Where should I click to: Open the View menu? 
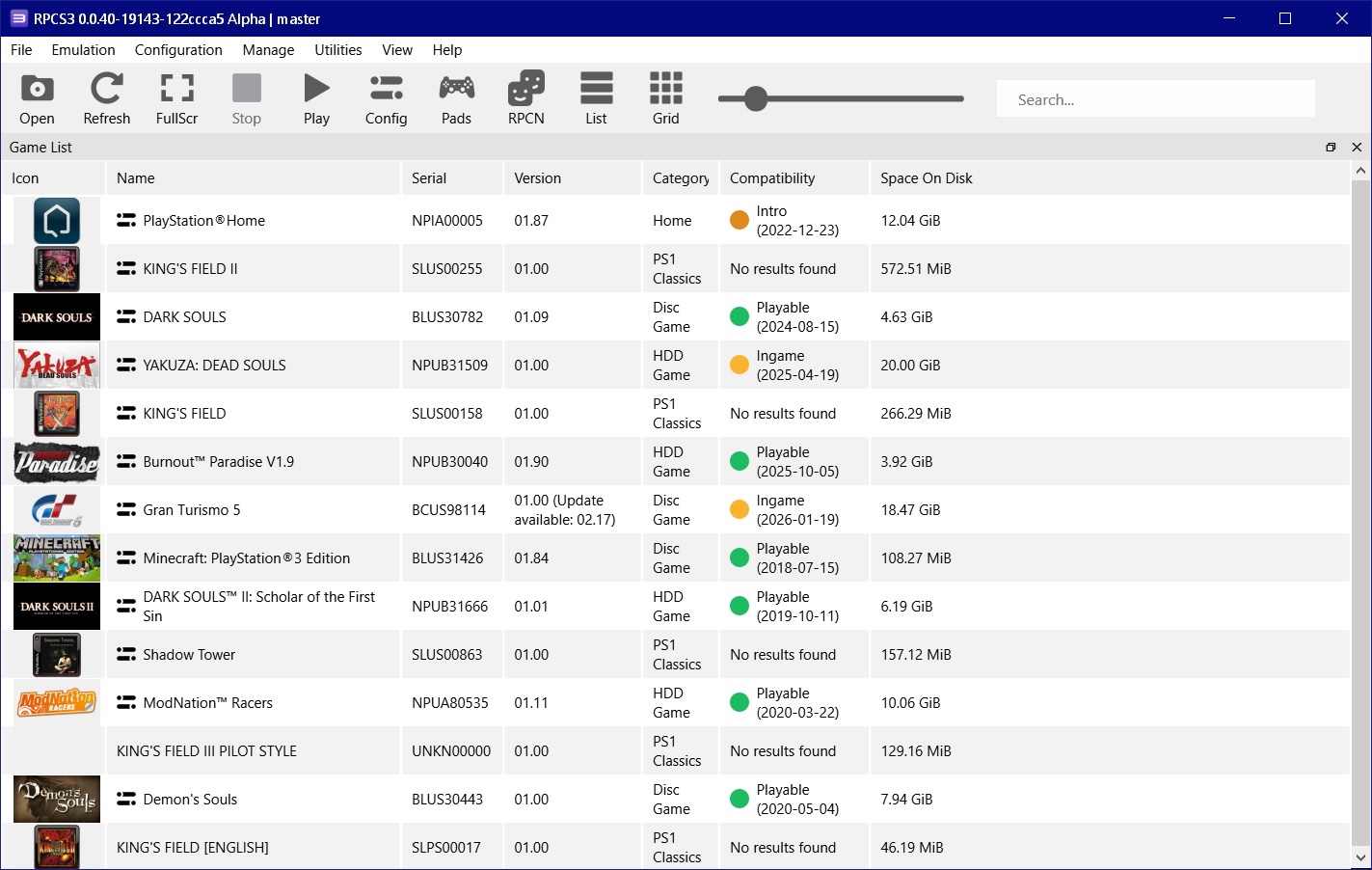397,50
